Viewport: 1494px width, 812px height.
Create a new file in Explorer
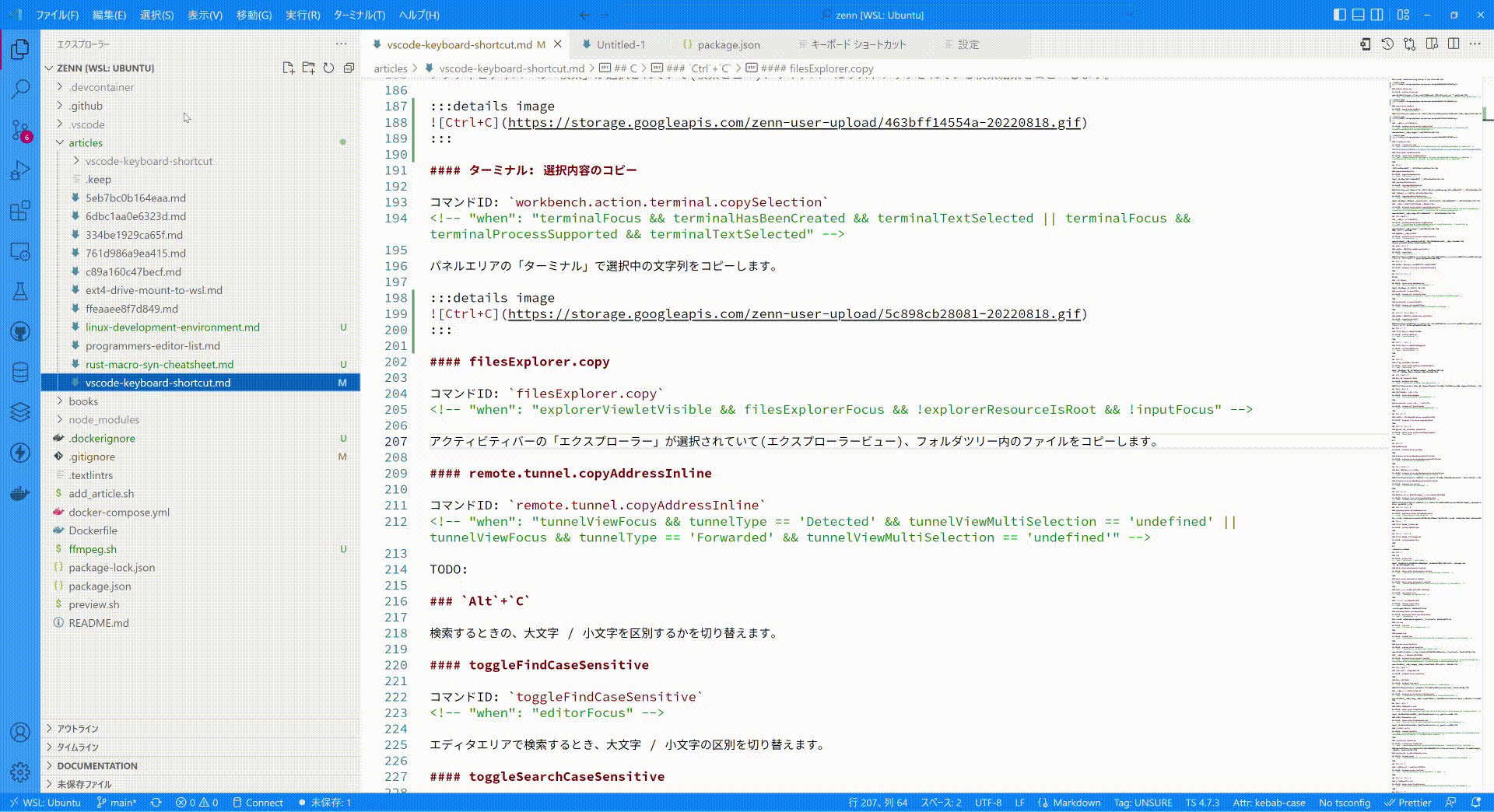[x=288, y=68]
